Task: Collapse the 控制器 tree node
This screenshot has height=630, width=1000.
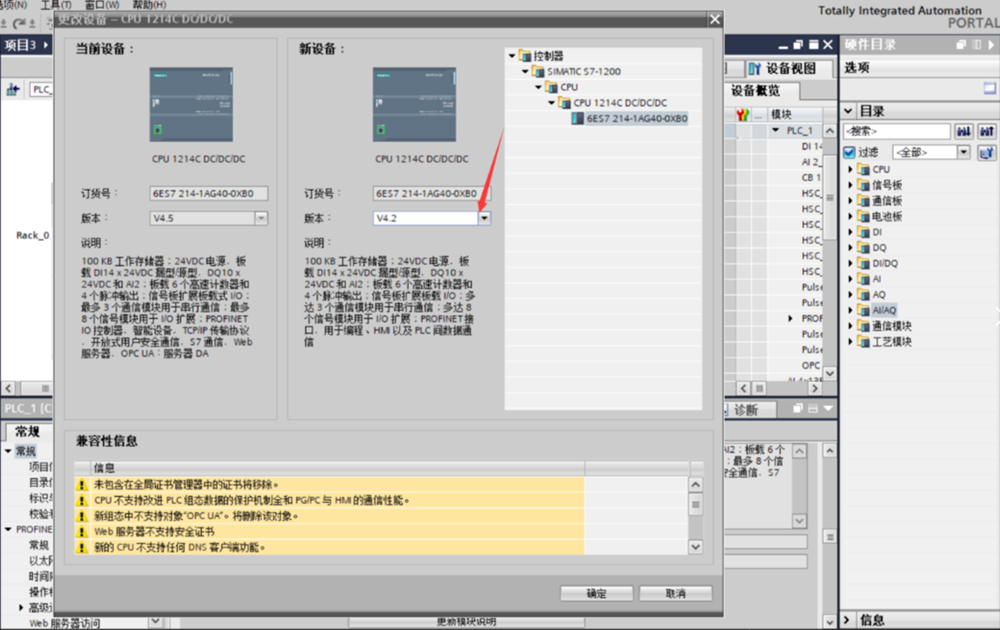Action: tap(512, 56)
